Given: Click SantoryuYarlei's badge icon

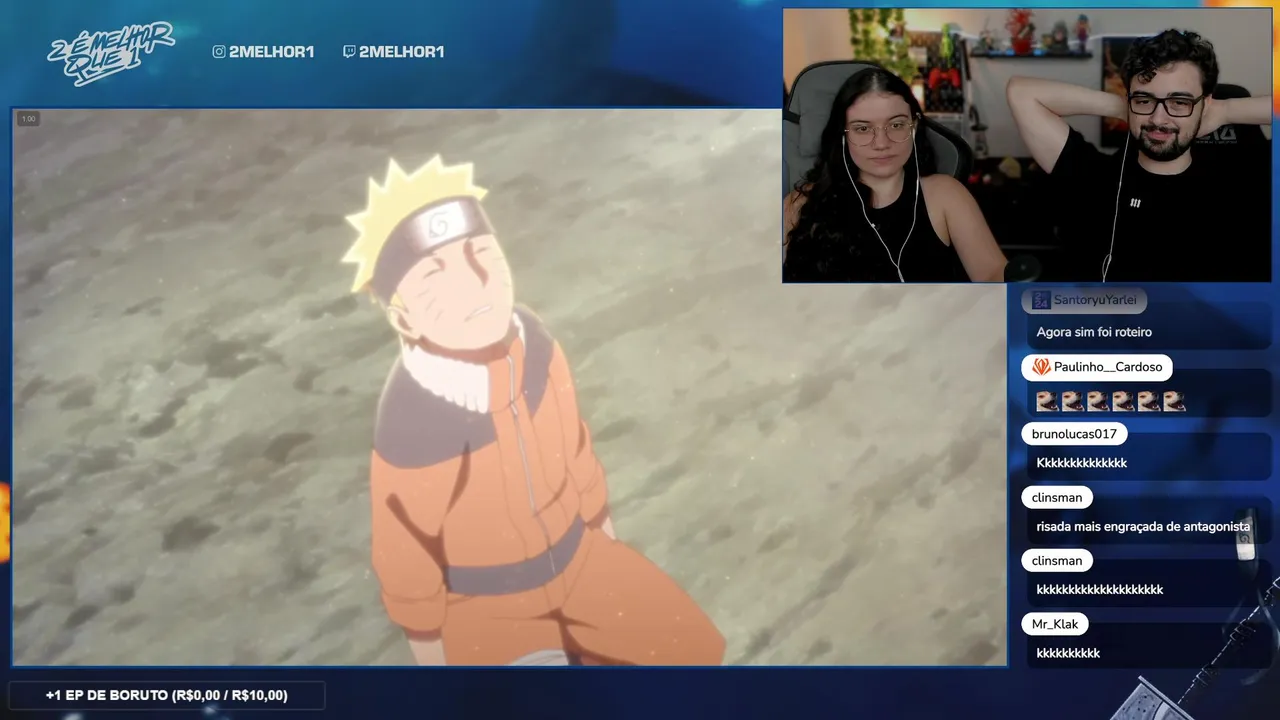Looking at the screenshot, I should [1041, 300].
